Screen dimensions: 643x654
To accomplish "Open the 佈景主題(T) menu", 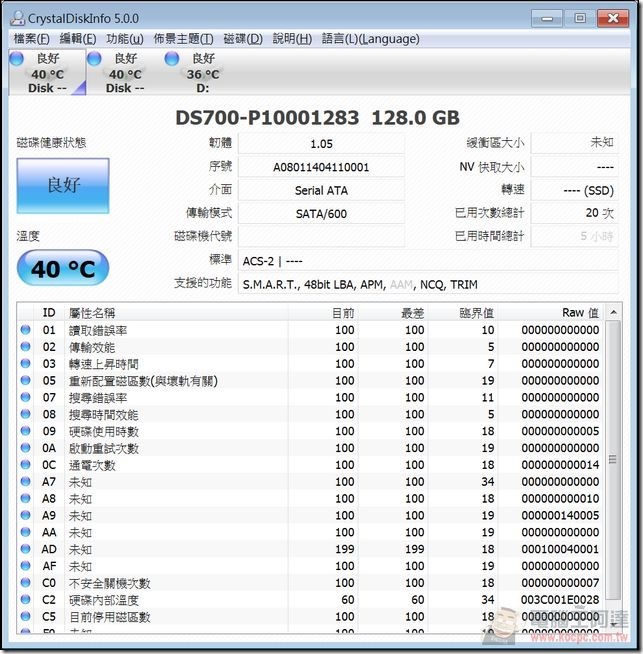I will [183, 39].
